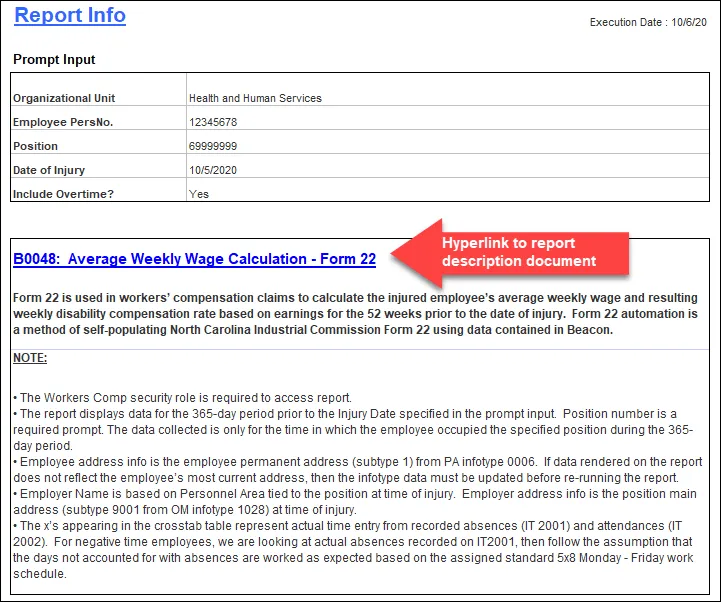This screenshot has width=721, height=602.
Task: Click the Employee PersNo. label cell
Action: click(x=61, y=122)
